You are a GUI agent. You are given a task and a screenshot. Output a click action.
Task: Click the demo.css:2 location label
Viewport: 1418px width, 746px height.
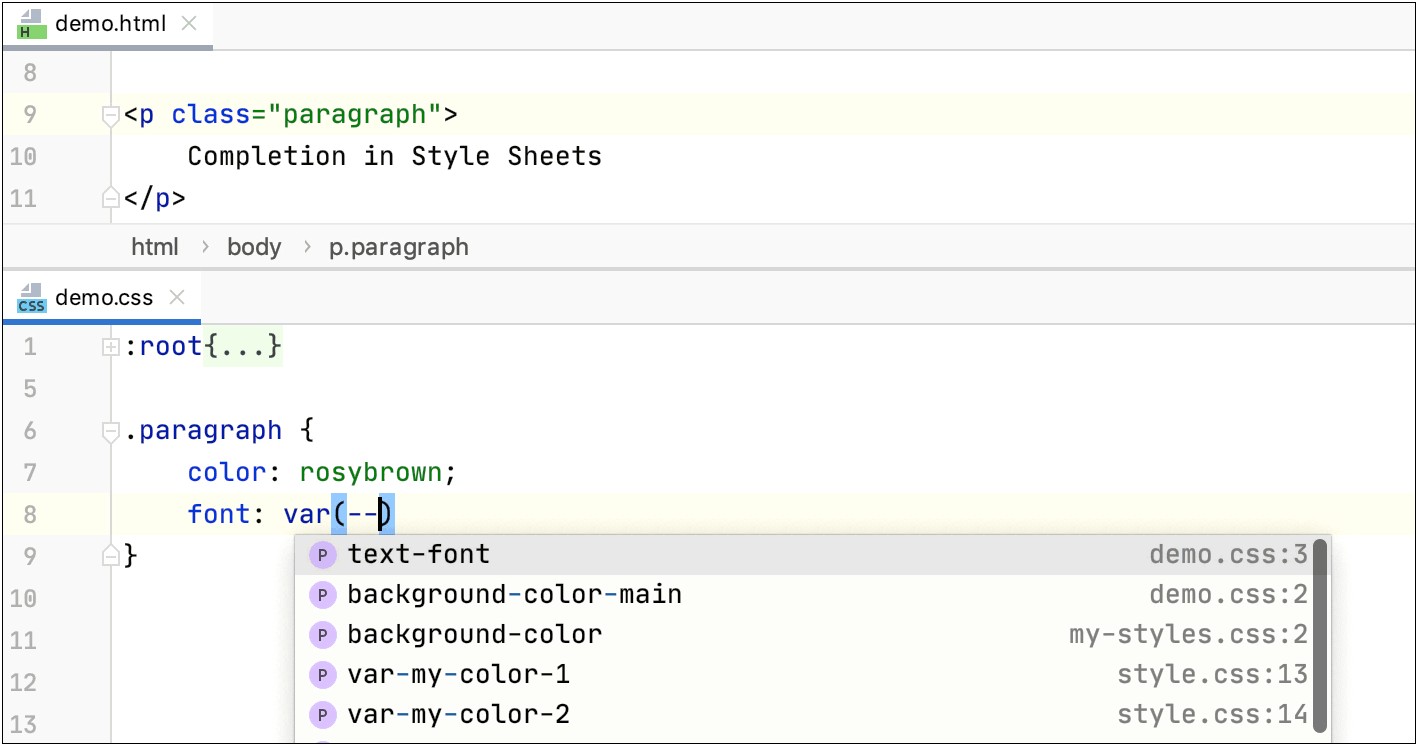(1228, 596)
